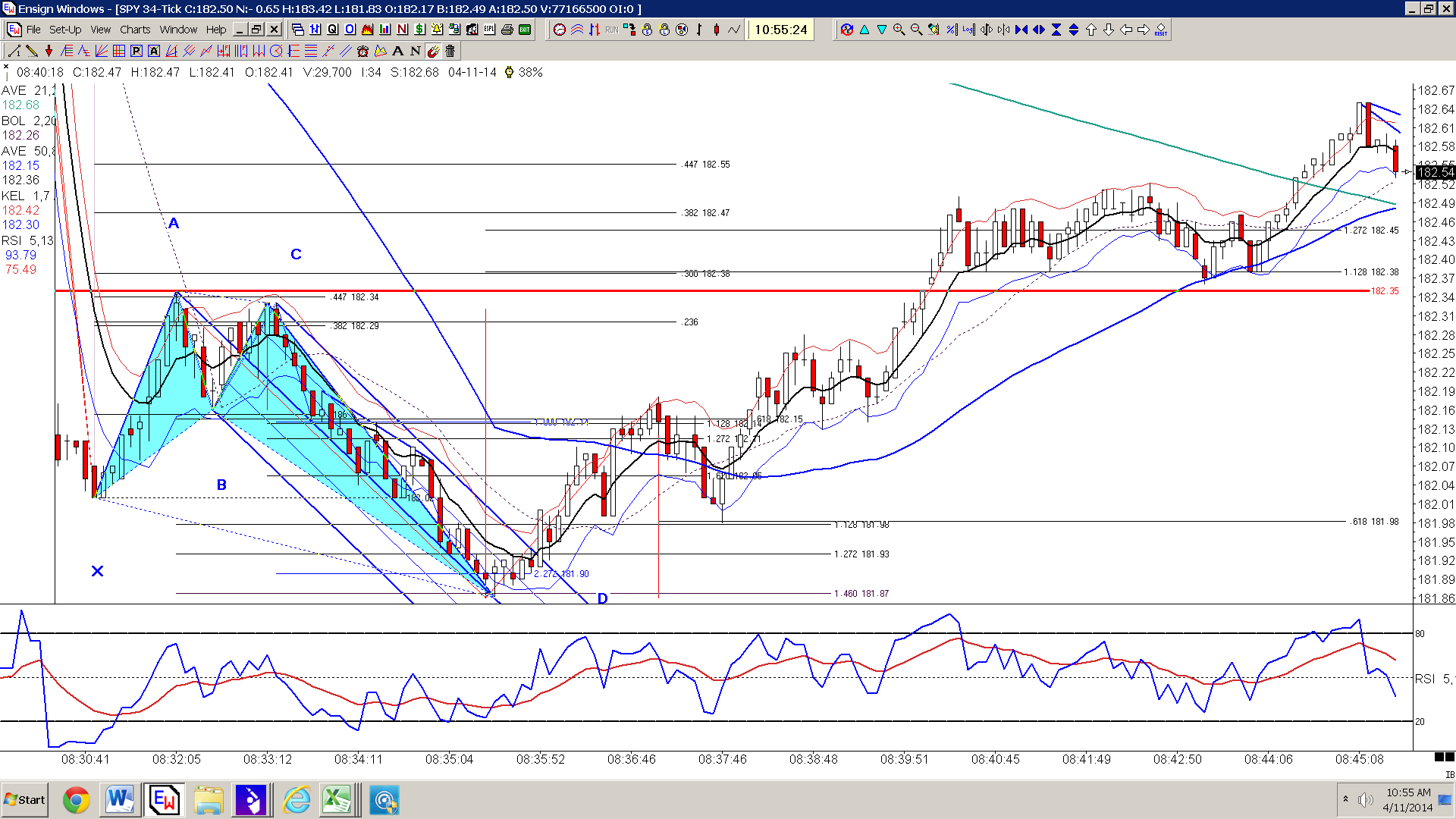Zoom out with minus magnifier
This screenshot has height=819, width=1456.
tap(917, 30)
